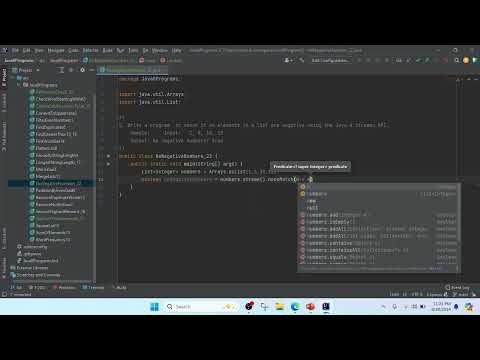Open the Refactor menu
Image resolution: width=480 pixels, height=360 pixels.
click(90, 50)
